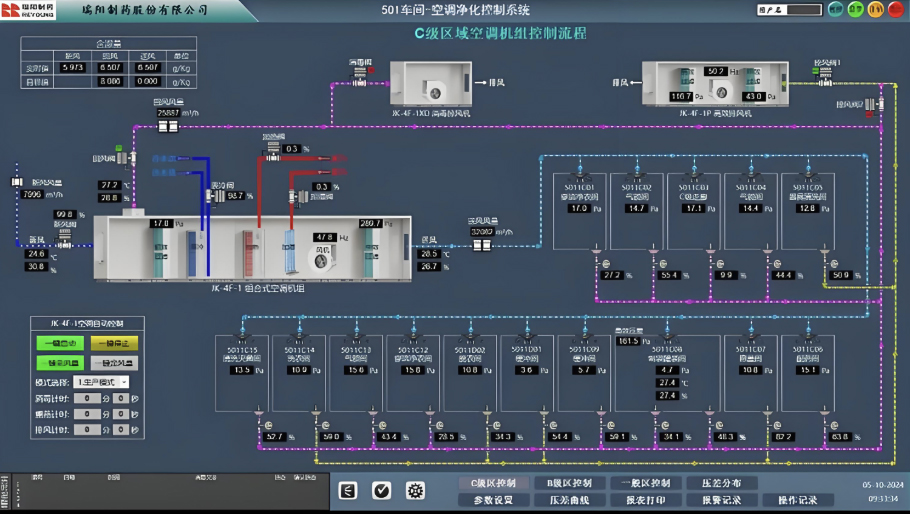
Task: Click the 28.5 ℃ supply air temperature
Action: 429,254
